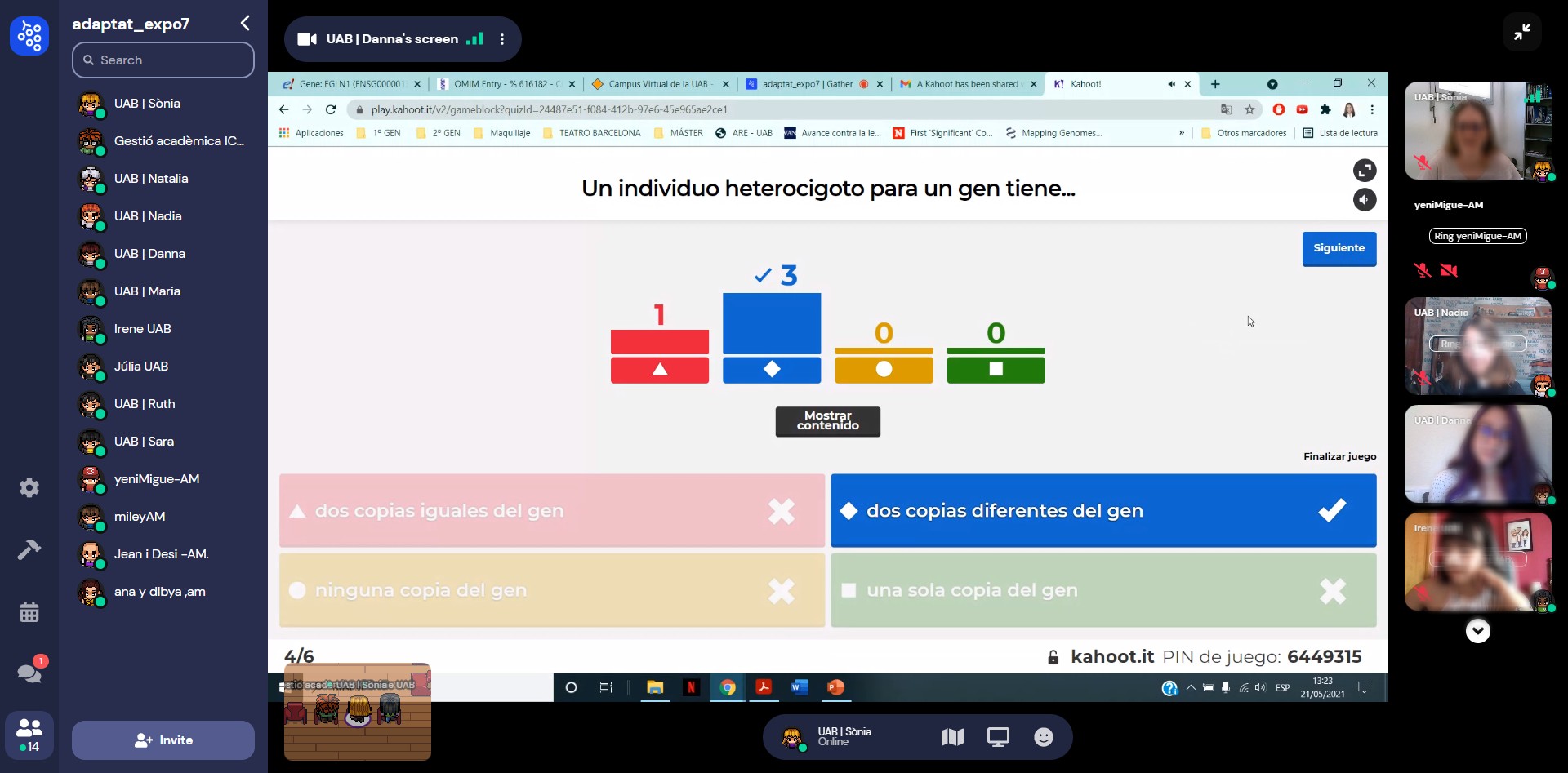This screenshot has height=773, width=1568.
Task: Click Siguiente to go to next question
Action: point(1339,248)
